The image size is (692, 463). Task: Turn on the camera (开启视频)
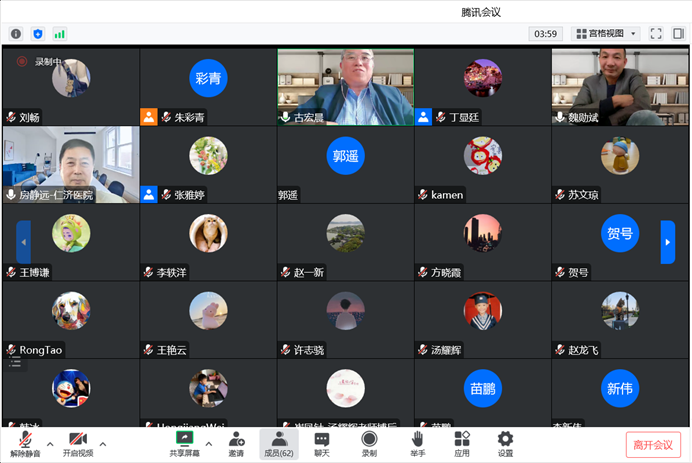[78, 443]
